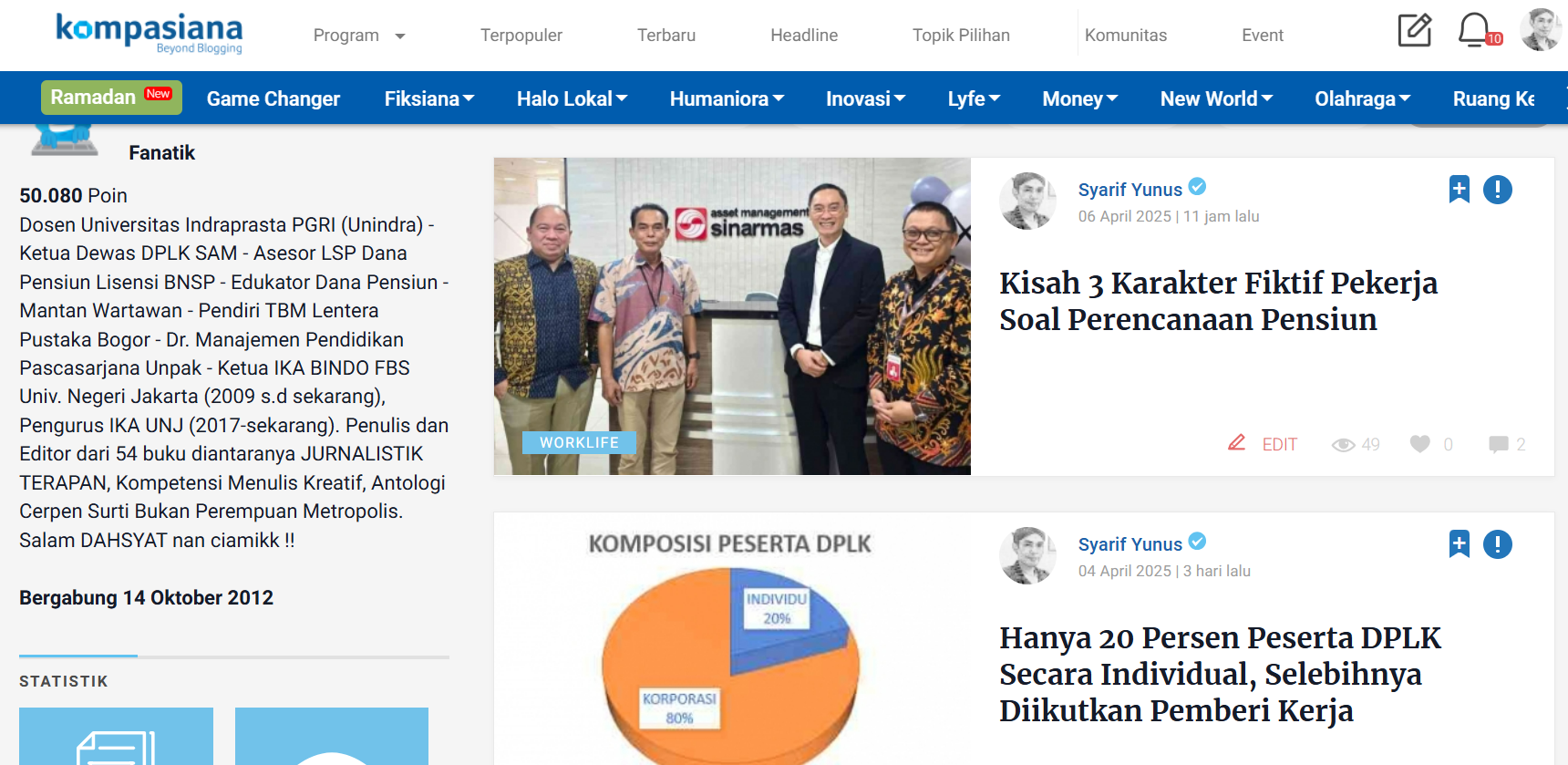Screen dimensions: 1568x765
Task: Open the Komunitas page
Action: 1126,36
